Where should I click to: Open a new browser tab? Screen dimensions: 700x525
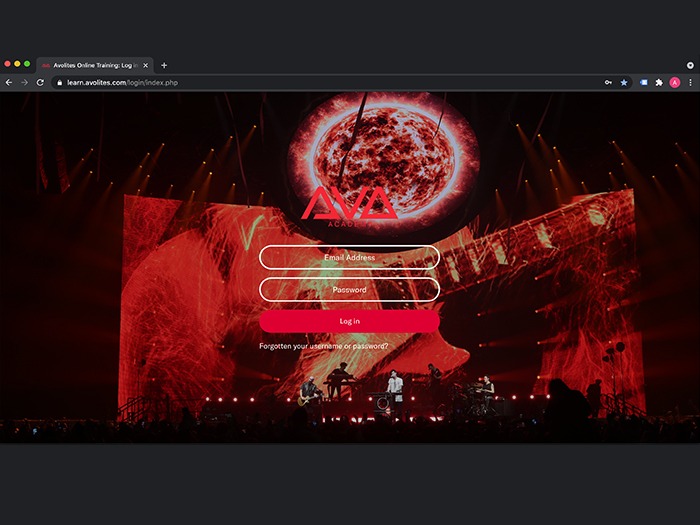[x=164, y=65]
